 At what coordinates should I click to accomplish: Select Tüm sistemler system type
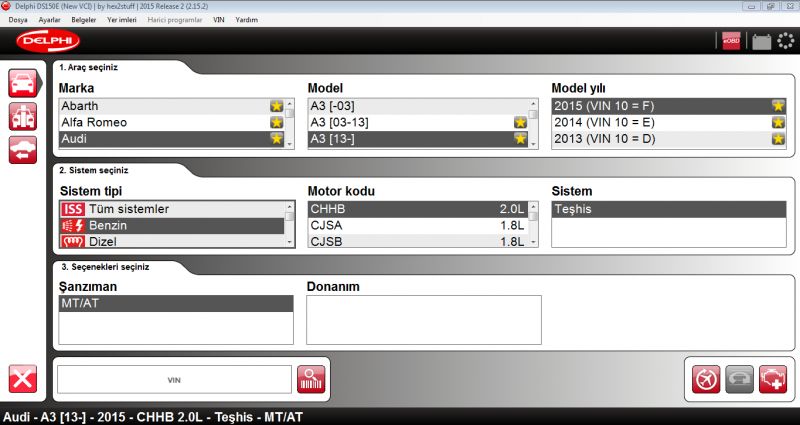172,209
